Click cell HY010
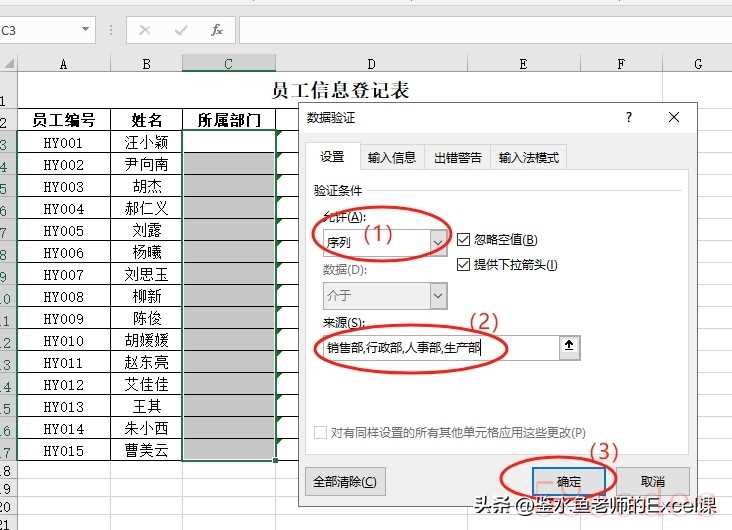 pos(63,340)
